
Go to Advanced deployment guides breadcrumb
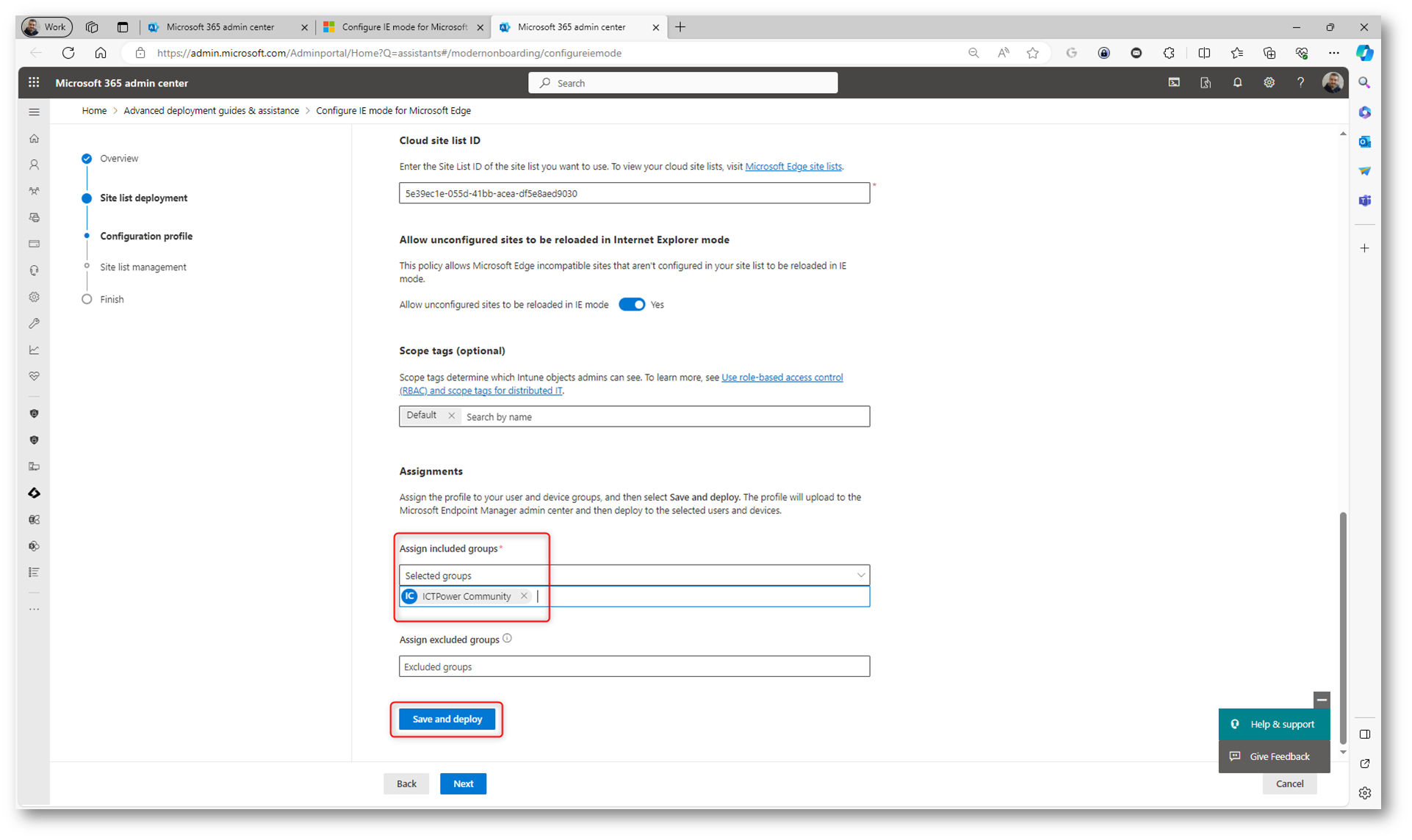click(211, 111)
